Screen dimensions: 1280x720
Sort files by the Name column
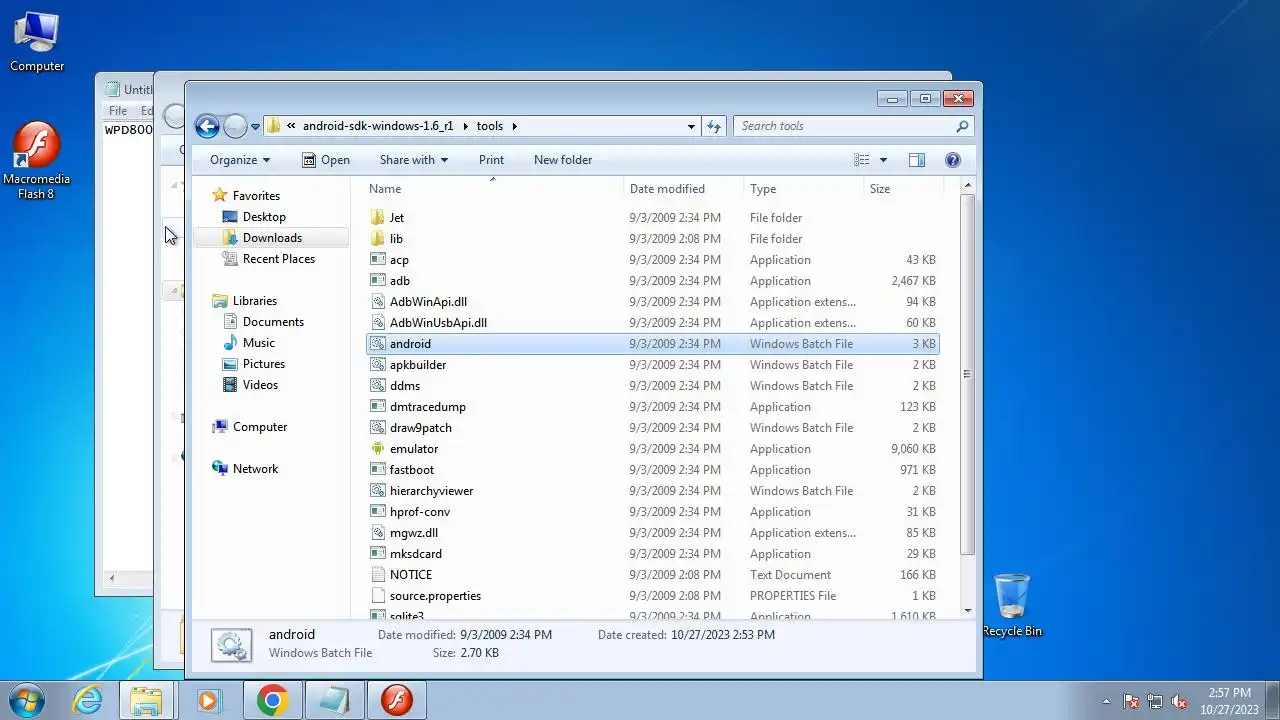tap(493, 189)
